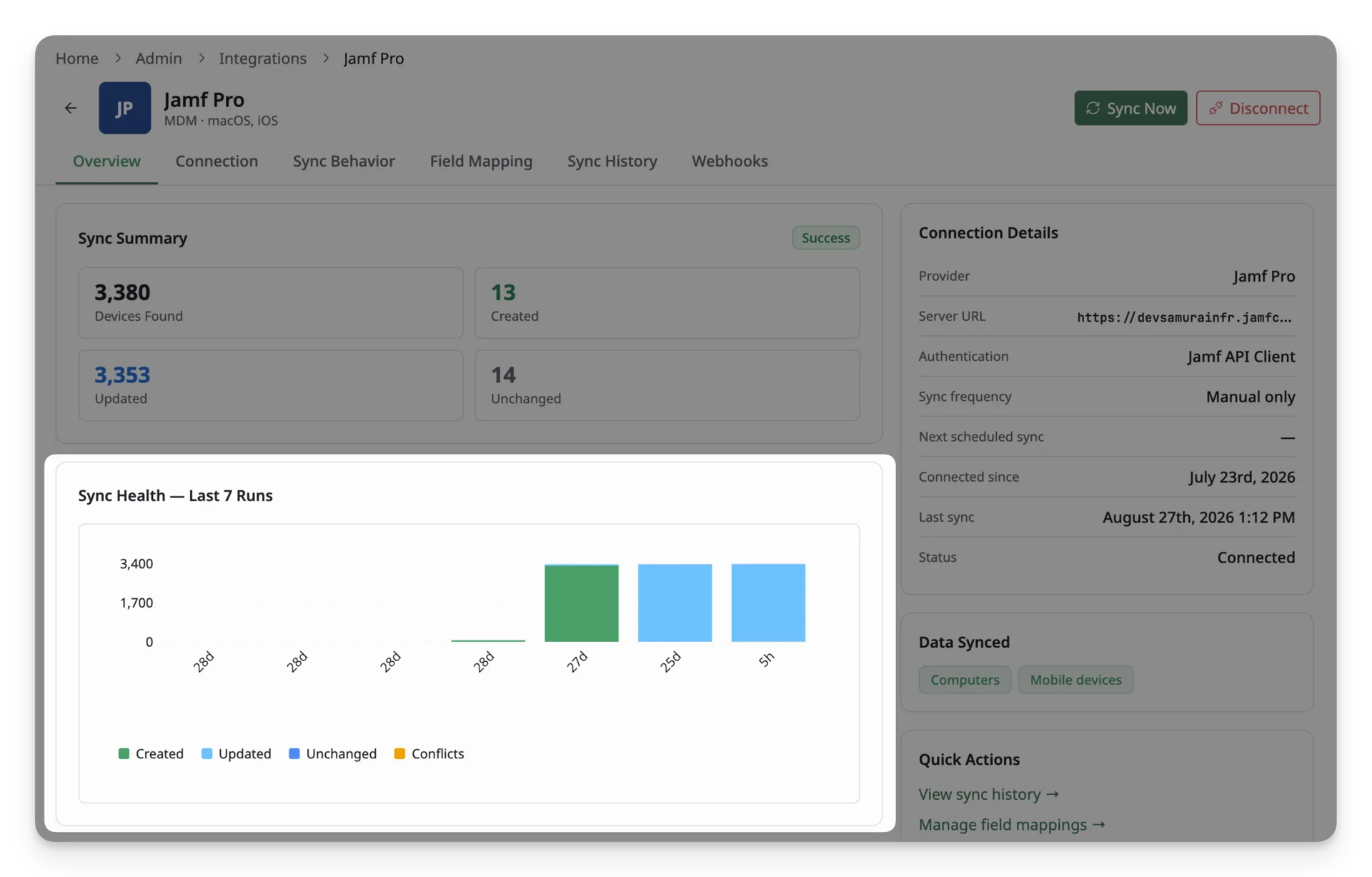
Task: Click the Computers data tag
Action: click(x=965, y=680)
